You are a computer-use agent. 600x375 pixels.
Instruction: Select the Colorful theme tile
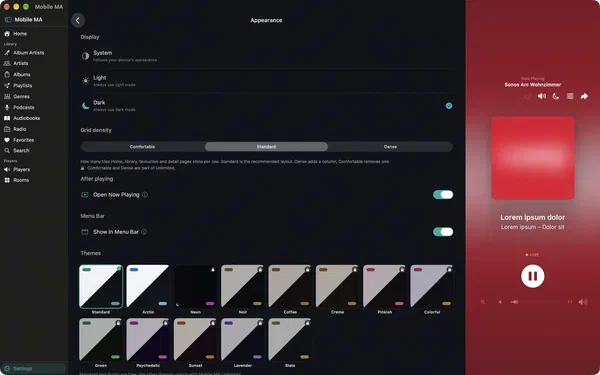(432, 287)
